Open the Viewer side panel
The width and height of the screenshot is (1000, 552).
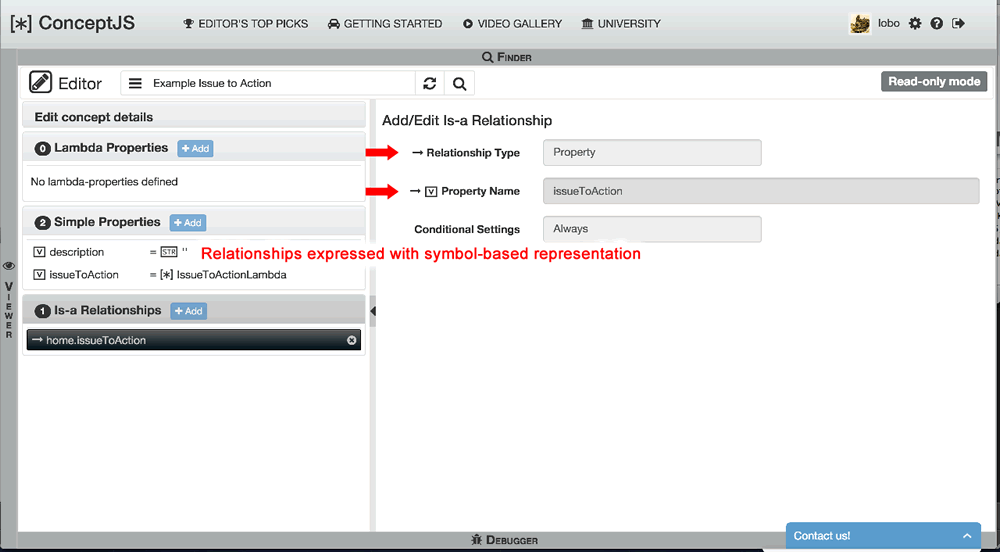pos(9,300)
